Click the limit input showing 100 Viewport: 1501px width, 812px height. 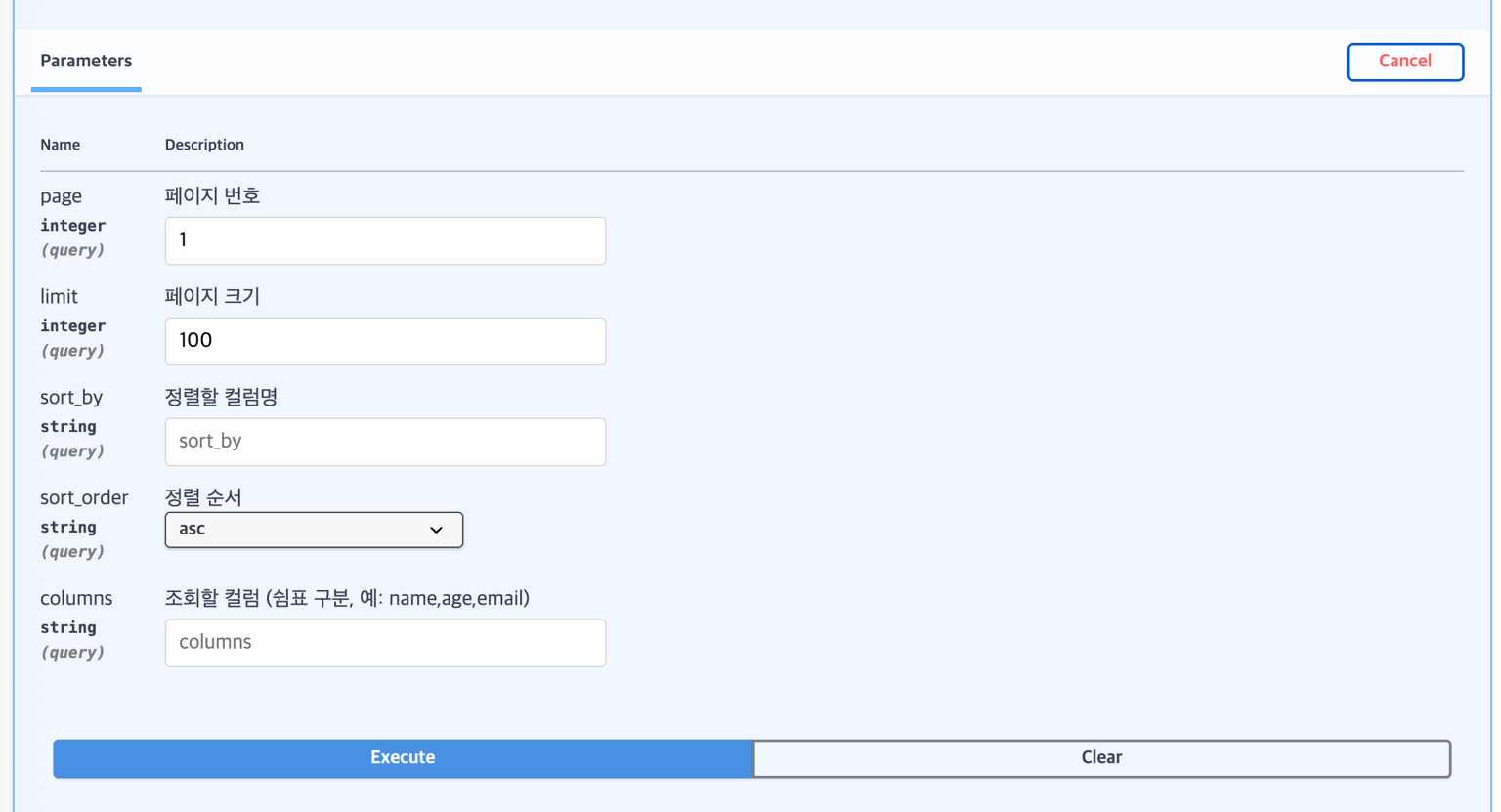click(385, 341)
